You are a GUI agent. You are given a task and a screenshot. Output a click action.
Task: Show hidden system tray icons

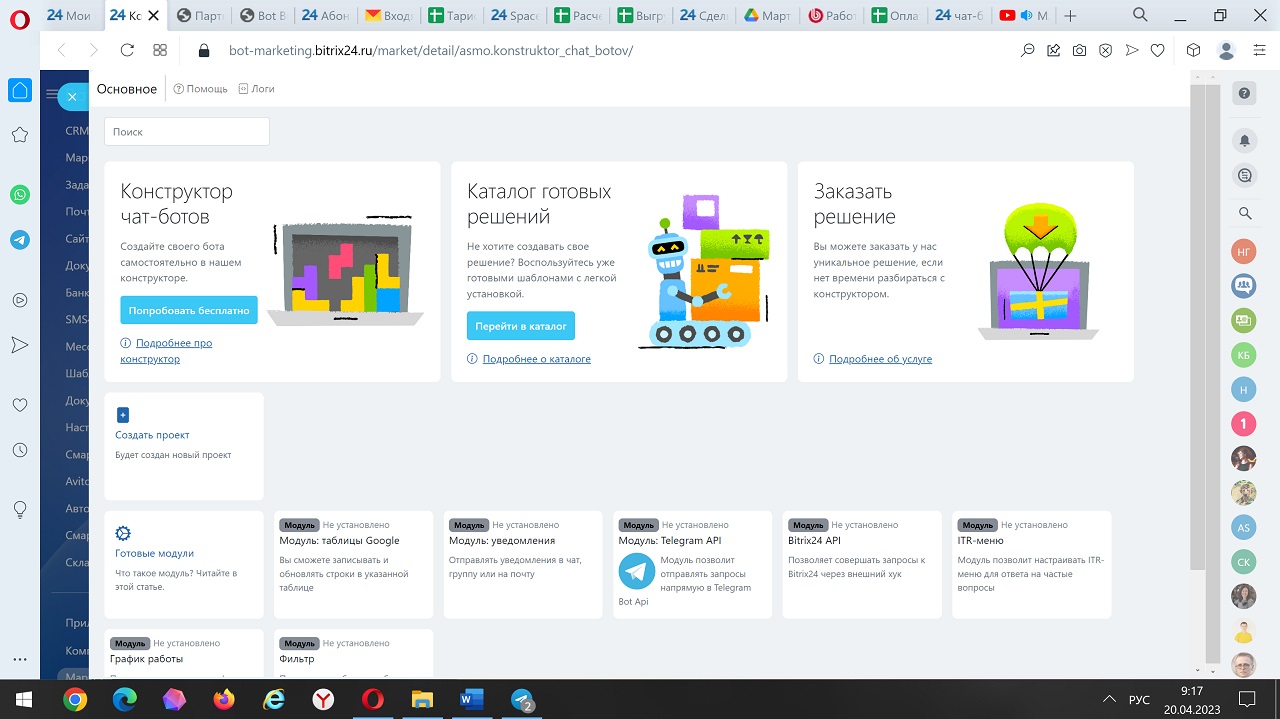point(1109,699)
